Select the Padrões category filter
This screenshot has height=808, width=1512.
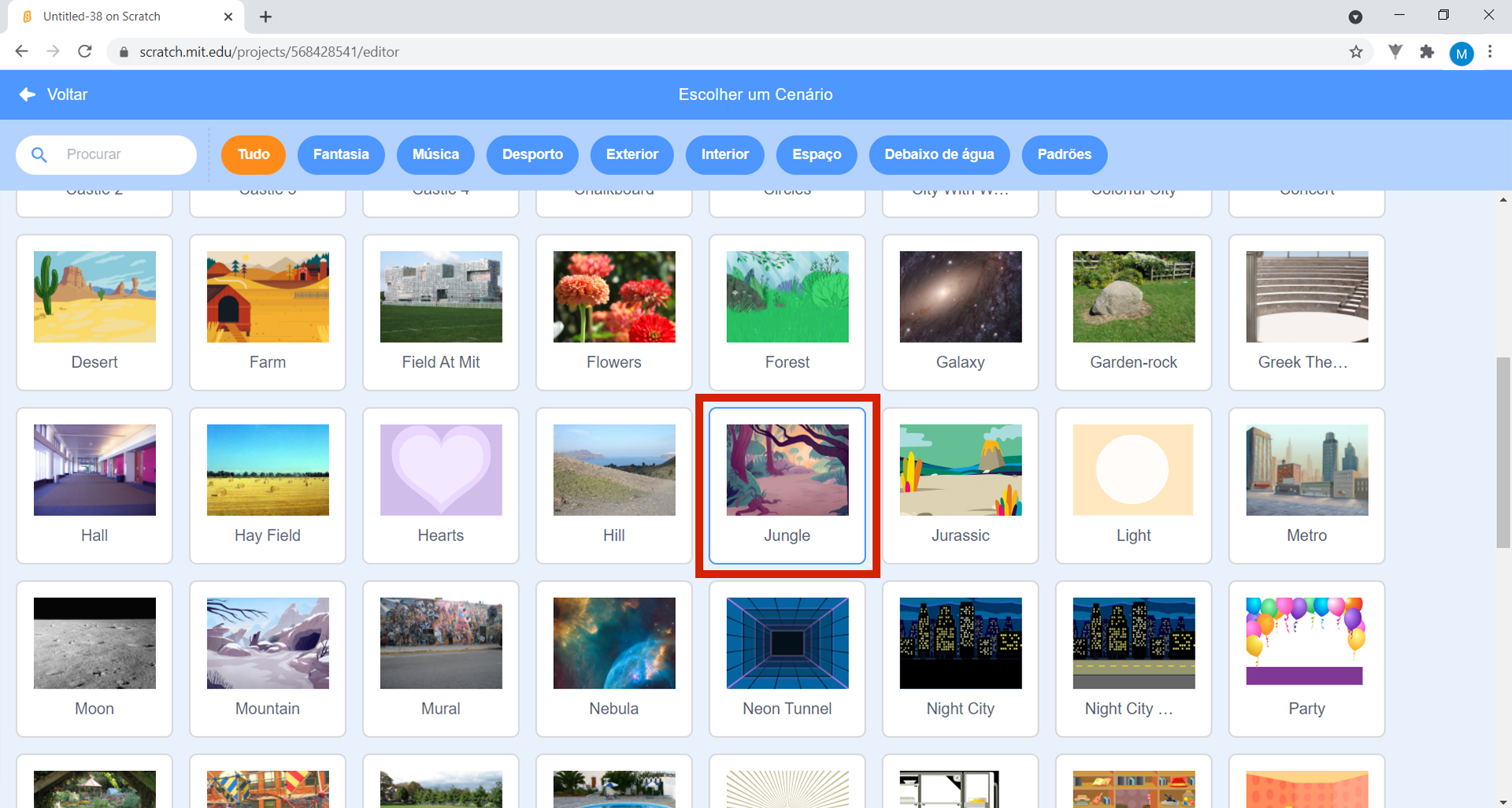(x=1064, y=154)
